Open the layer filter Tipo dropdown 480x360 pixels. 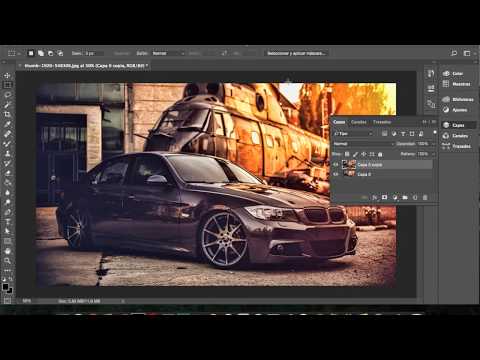[x=354, y=134]
